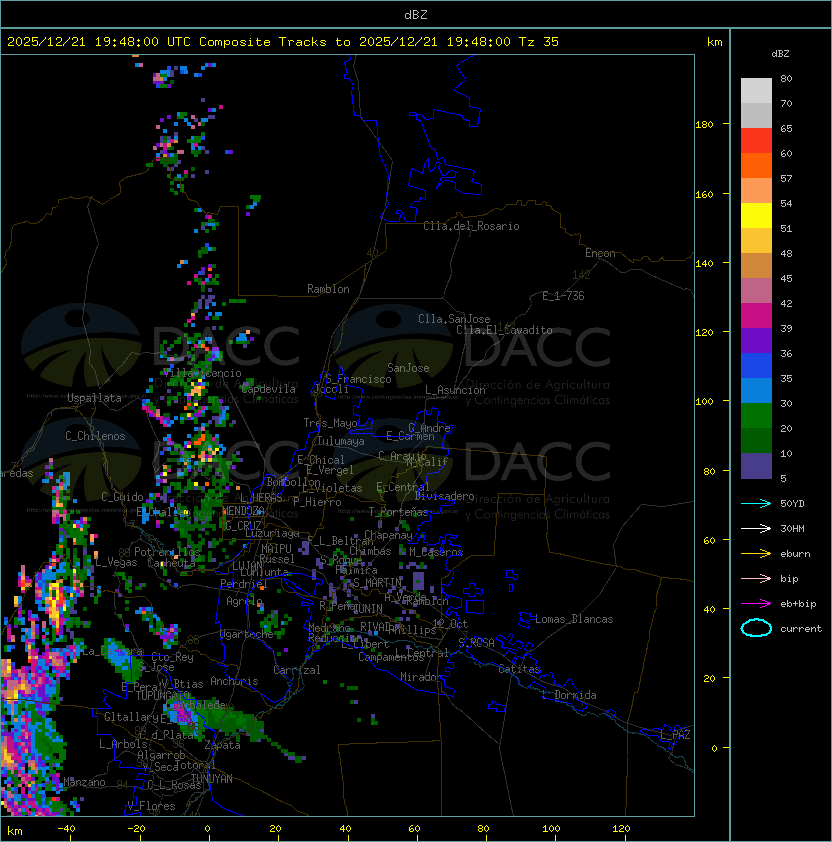Click the '-20' tick on horizontal axis

tap(136, 829)
